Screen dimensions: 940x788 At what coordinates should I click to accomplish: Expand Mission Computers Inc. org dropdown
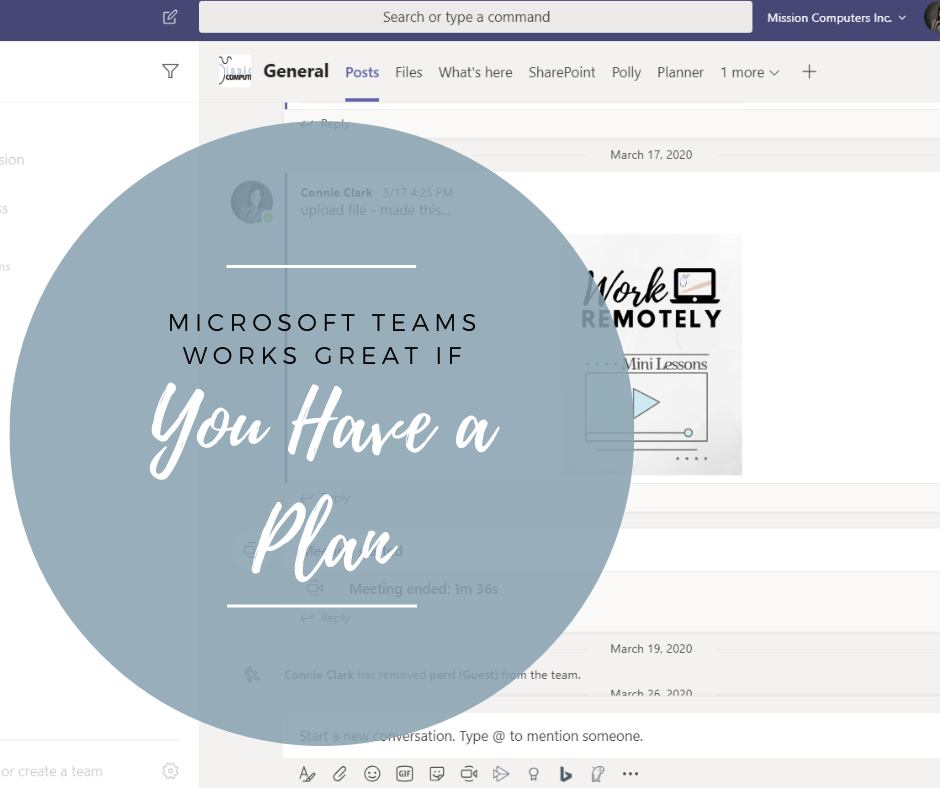[836, 18]
